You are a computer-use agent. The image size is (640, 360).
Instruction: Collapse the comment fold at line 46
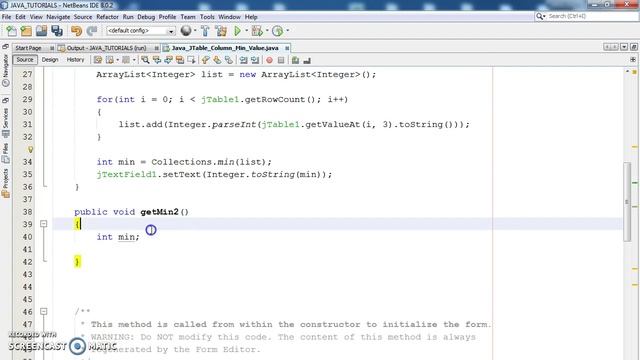point(44,311)
